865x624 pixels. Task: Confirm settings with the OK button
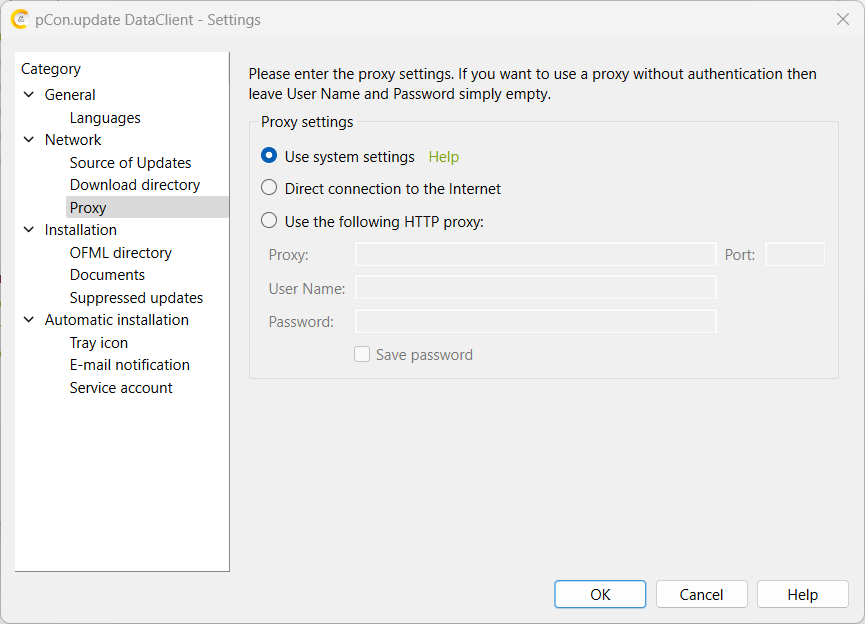pos(600,594)
